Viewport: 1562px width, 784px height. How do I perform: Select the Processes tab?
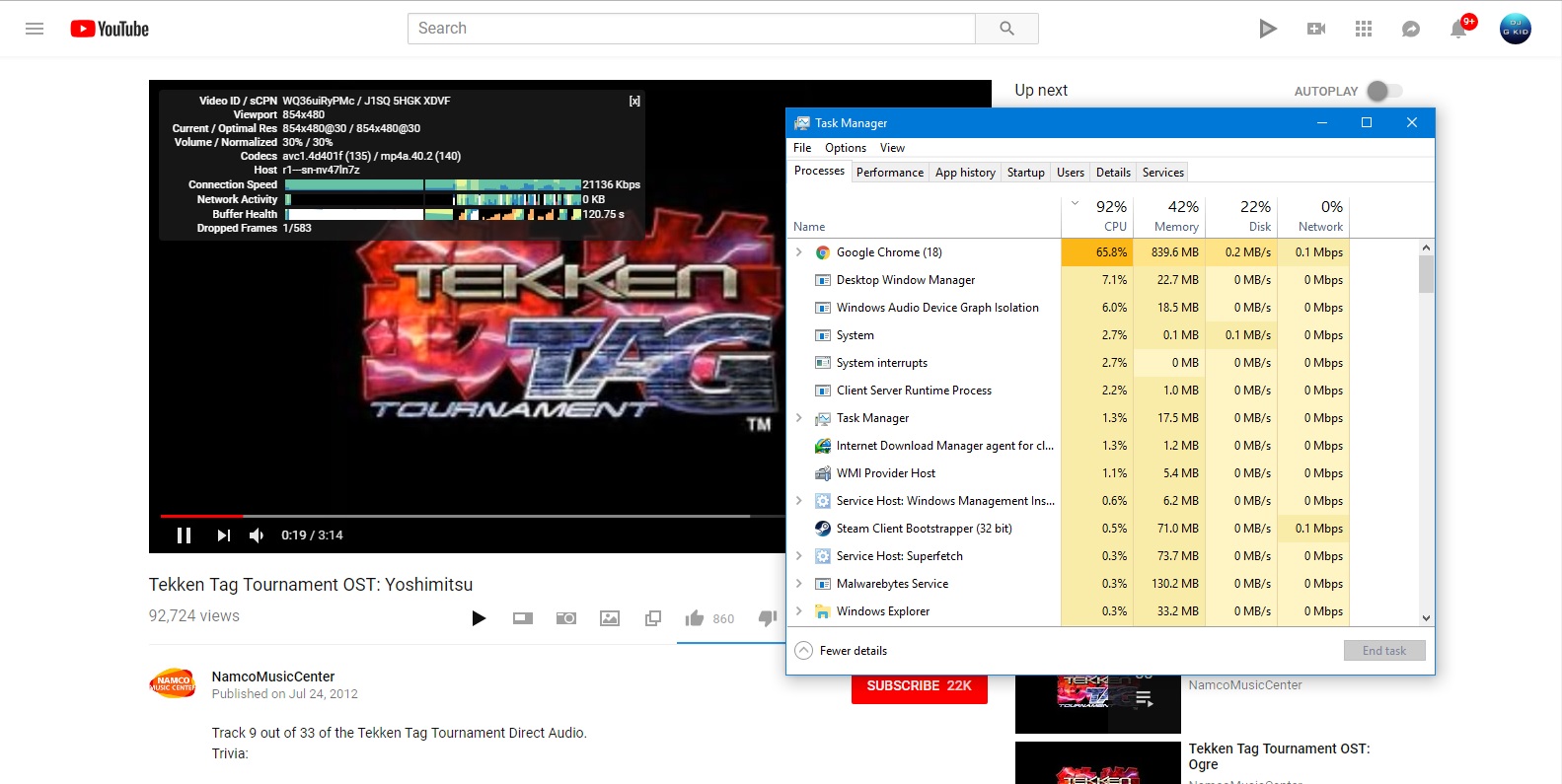tap(819, 172)
